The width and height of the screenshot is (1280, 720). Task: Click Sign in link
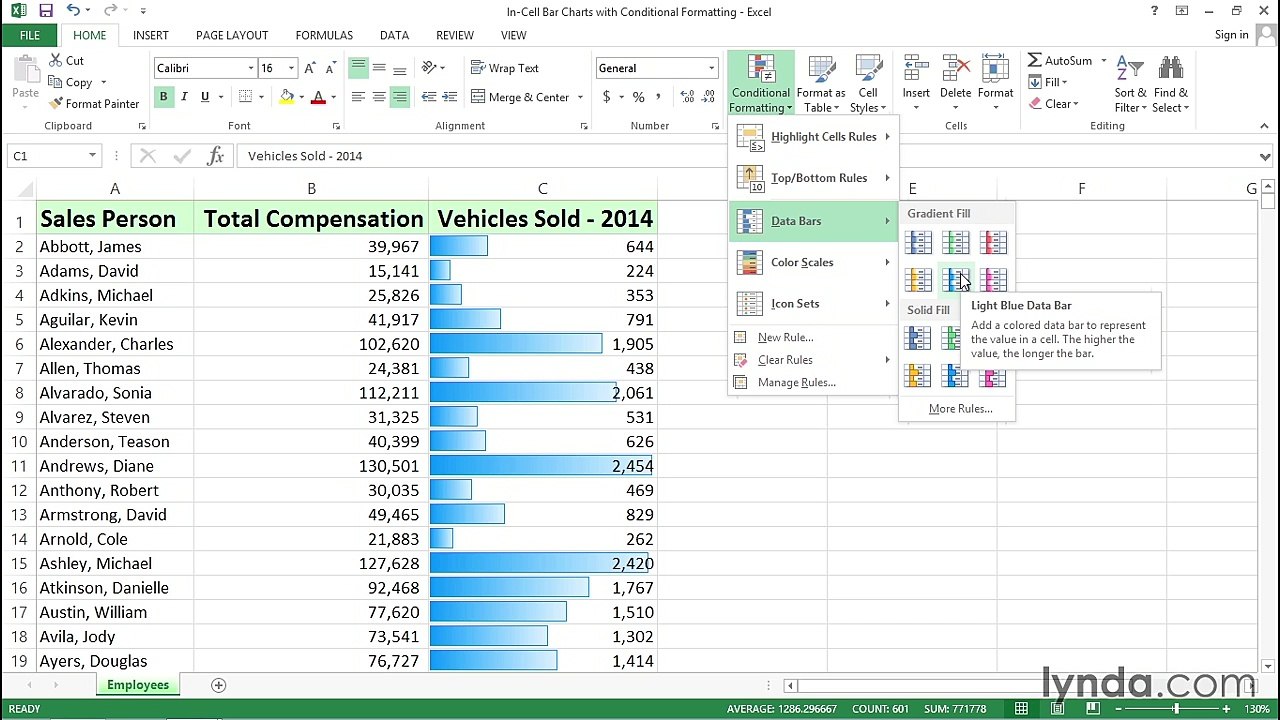tap(1232, 35)
